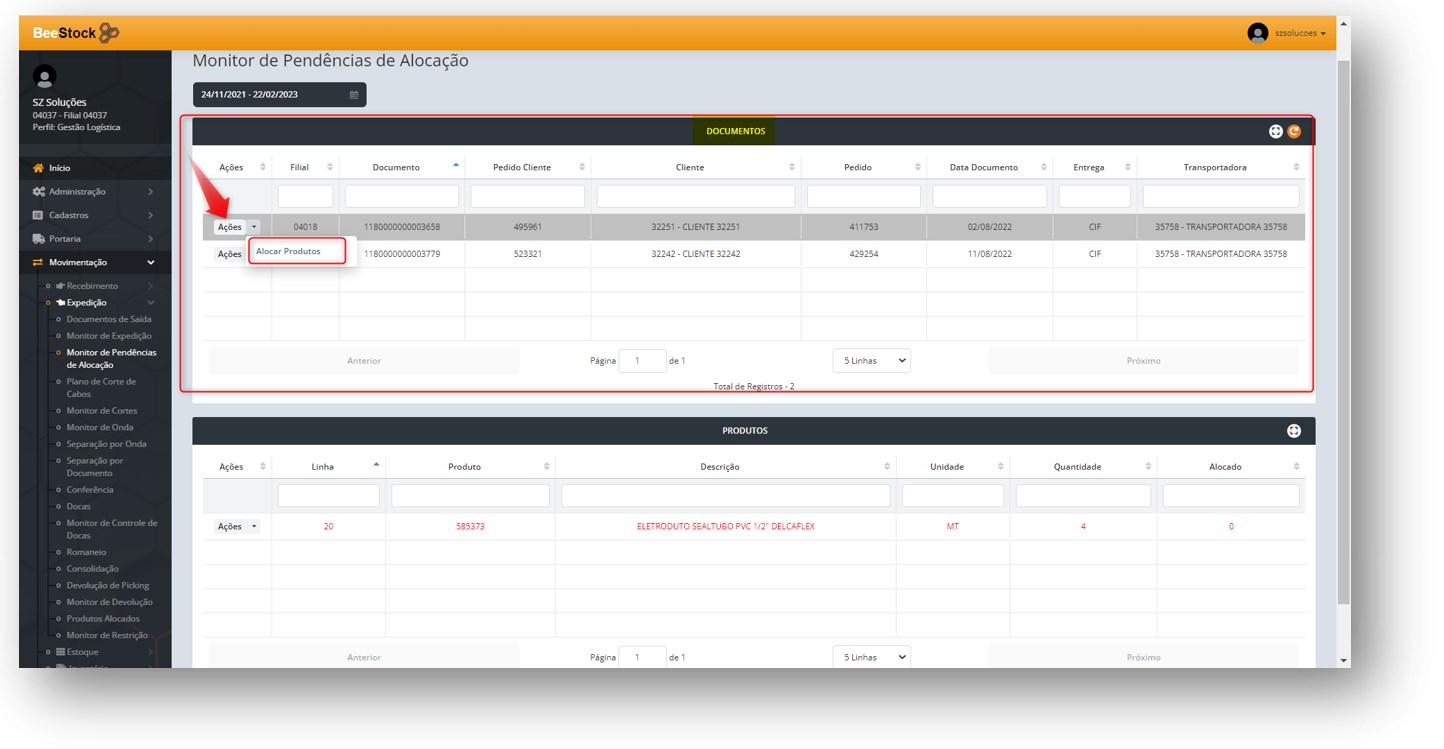Sort documents by Cliente column sort arrows
1444x749 pixels.
pos(792,167)
